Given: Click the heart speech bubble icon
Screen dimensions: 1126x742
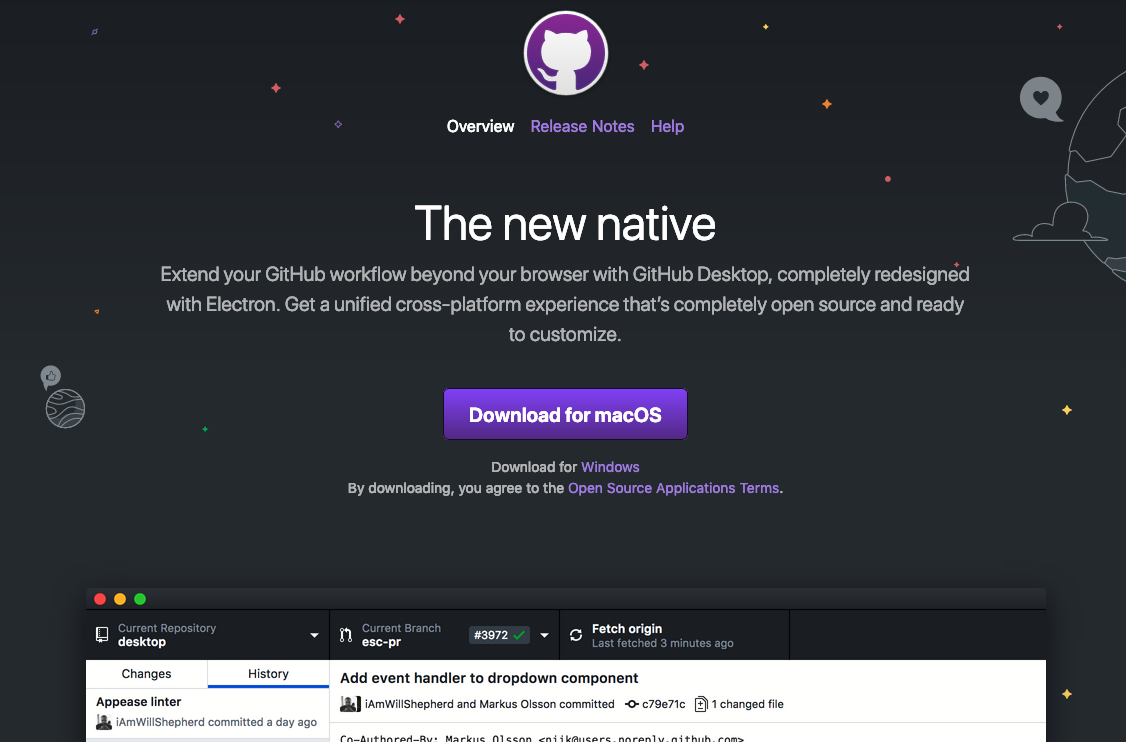Looking at the screenshot, I should 1041,99.
